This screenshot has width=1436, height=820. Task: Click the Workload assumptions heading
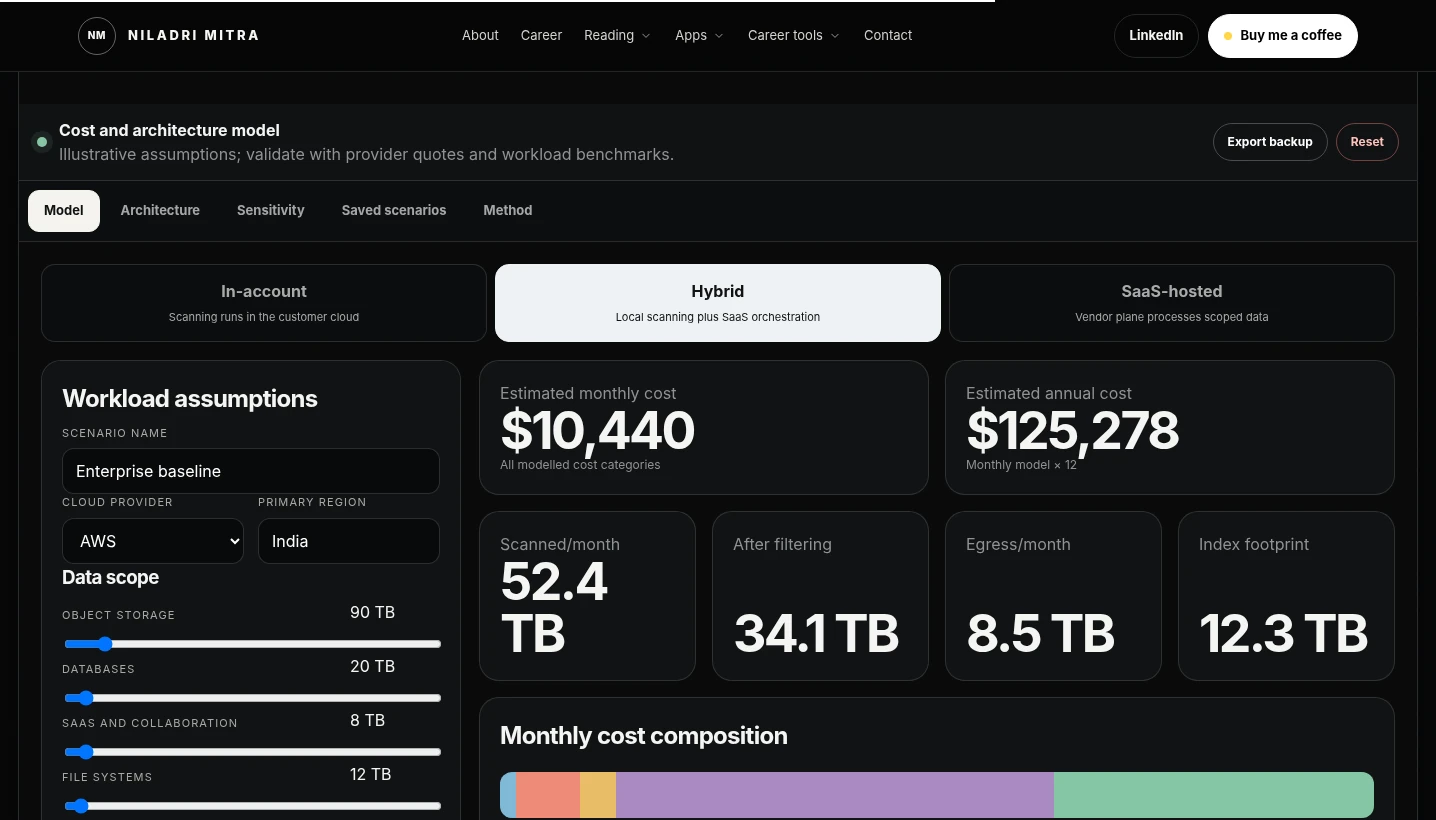click(190, 399)
